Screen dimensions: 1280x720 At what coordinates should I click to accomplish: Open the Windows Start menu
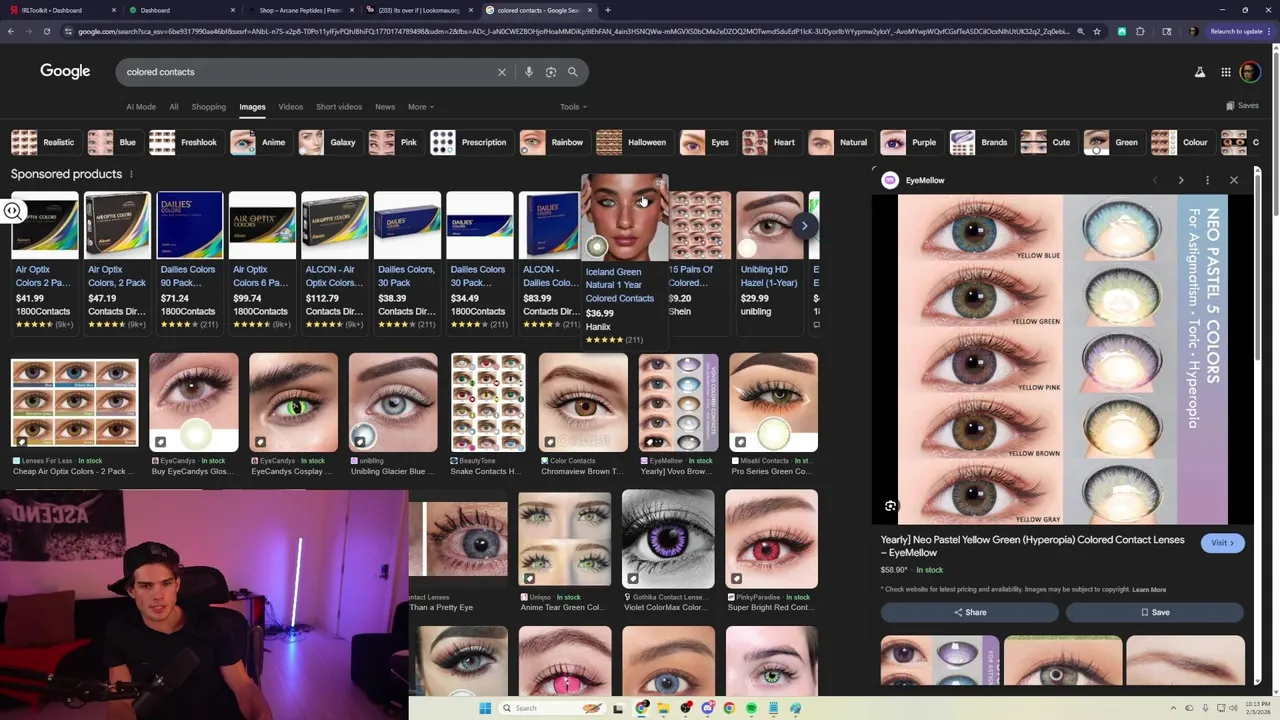[x=485, y=708]
